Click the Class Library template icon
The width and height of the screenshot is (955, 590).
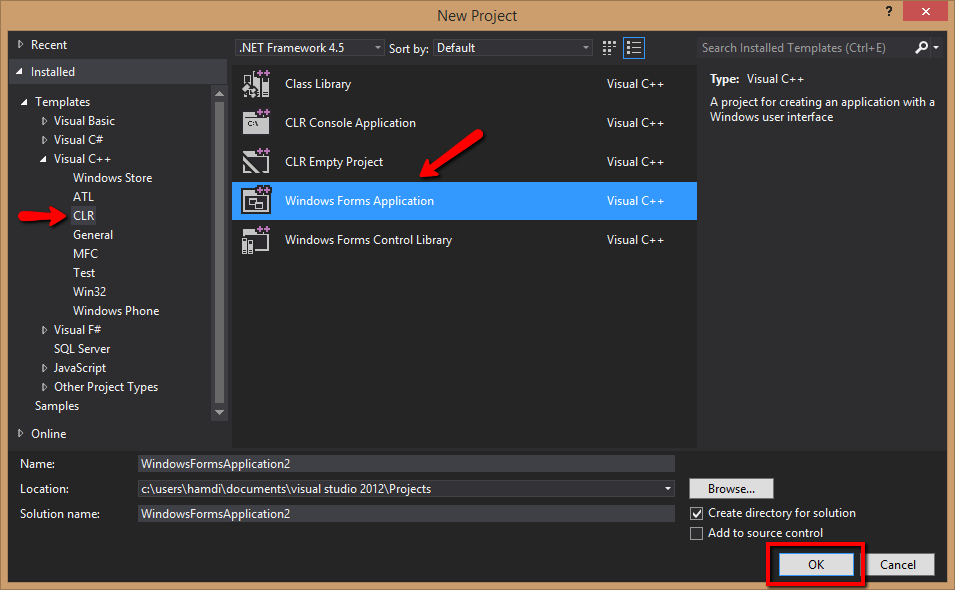[x=256, y=84]
